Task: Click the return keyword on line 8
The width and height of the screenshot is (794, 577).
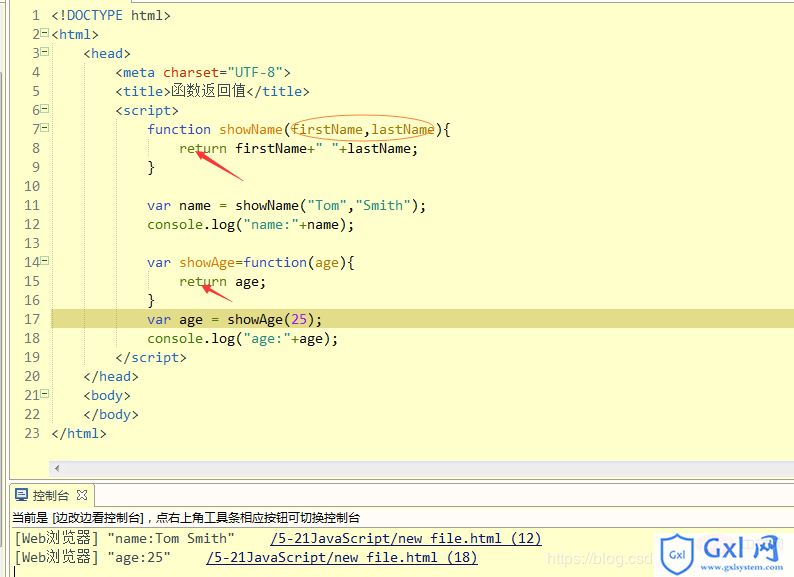Action: point(203,149)
